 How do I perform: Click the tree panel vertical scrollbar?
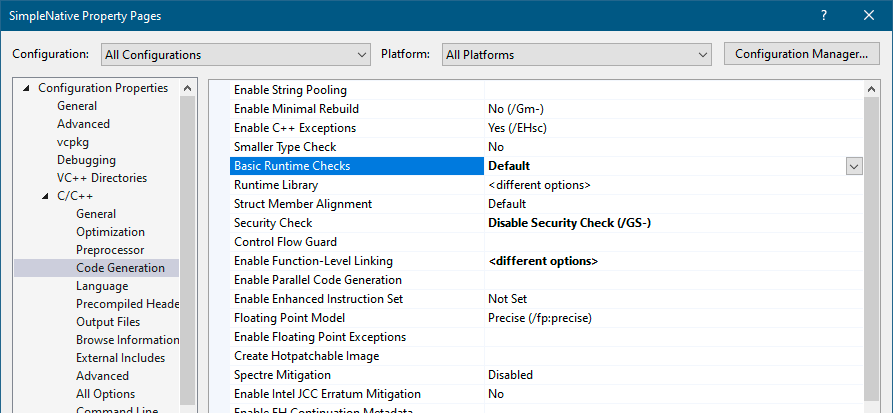188,250
